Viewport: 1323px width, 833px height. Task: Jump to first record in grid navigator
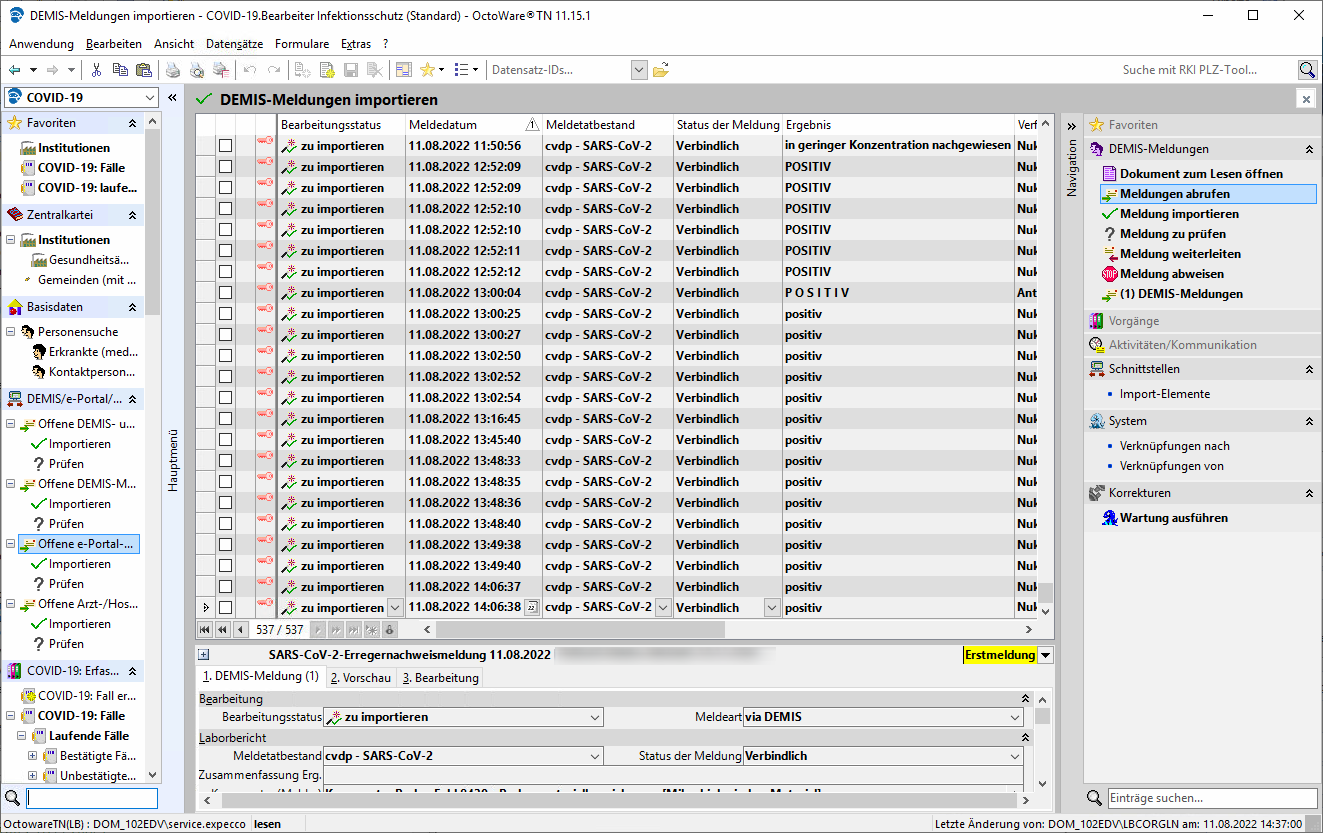[205, 630]
